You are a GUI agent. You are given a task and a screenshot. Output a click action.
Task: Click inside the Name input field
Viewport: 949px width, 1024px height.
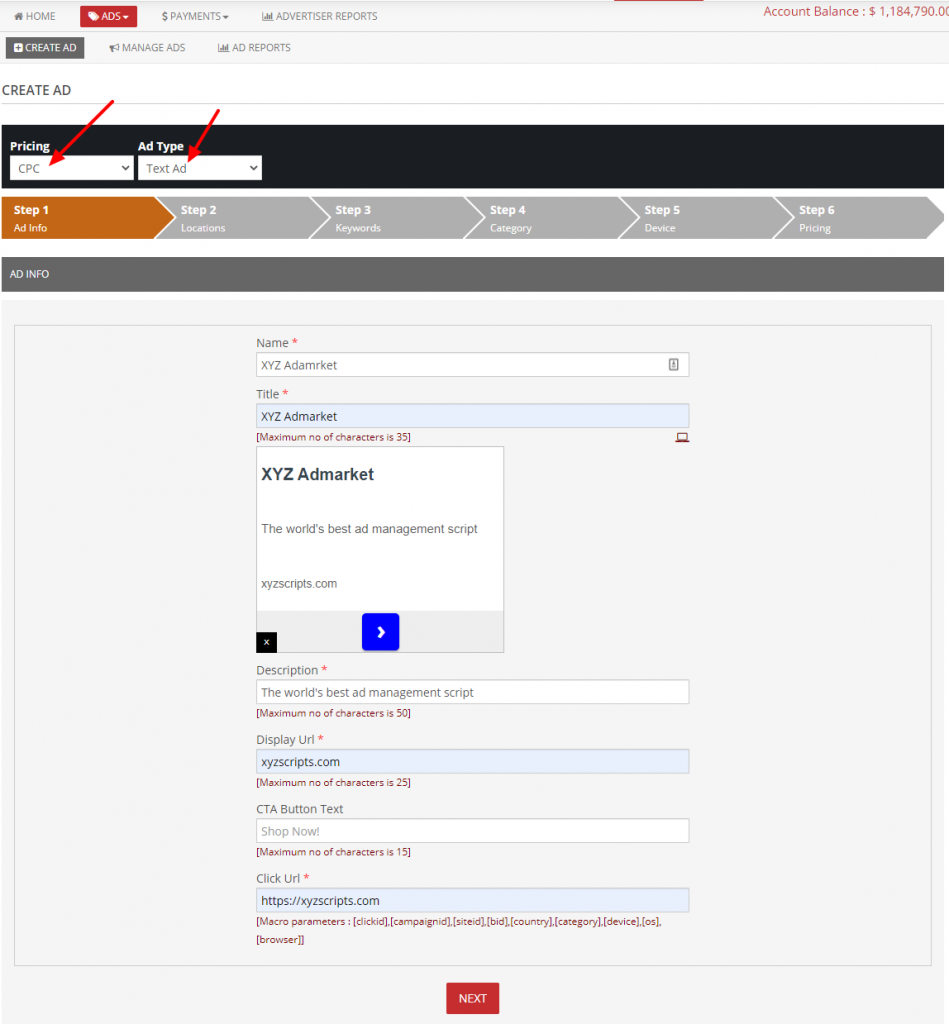pyautogui.click(x=472, y=364)
